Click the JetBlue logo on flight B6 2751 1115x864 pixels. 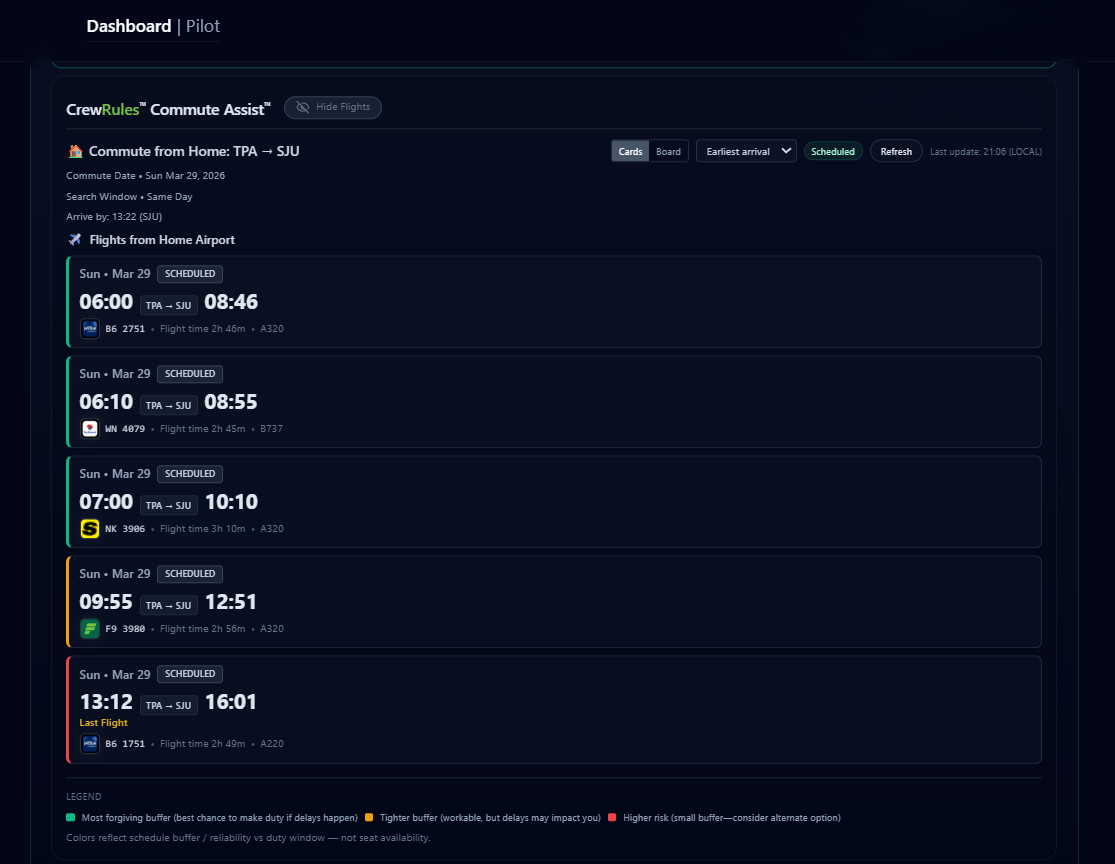(90, 328)
